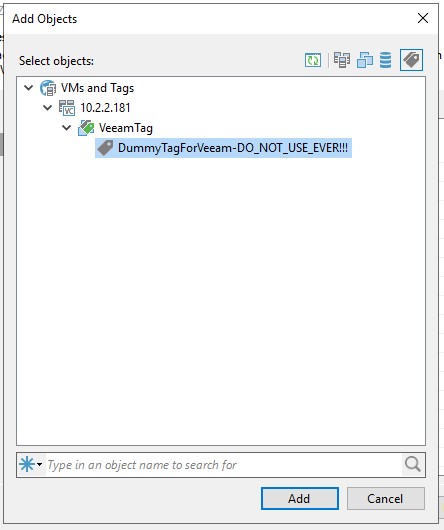Click the gray tag icon of DummyTagForVeeam
Viewport: 444px width, 530px height.
(105, 148)
